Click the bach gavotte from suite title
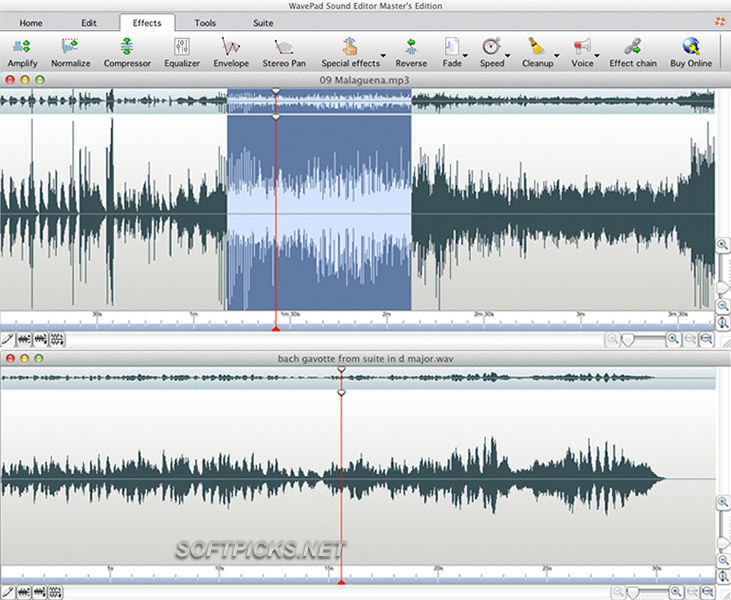 pos(365,359)
